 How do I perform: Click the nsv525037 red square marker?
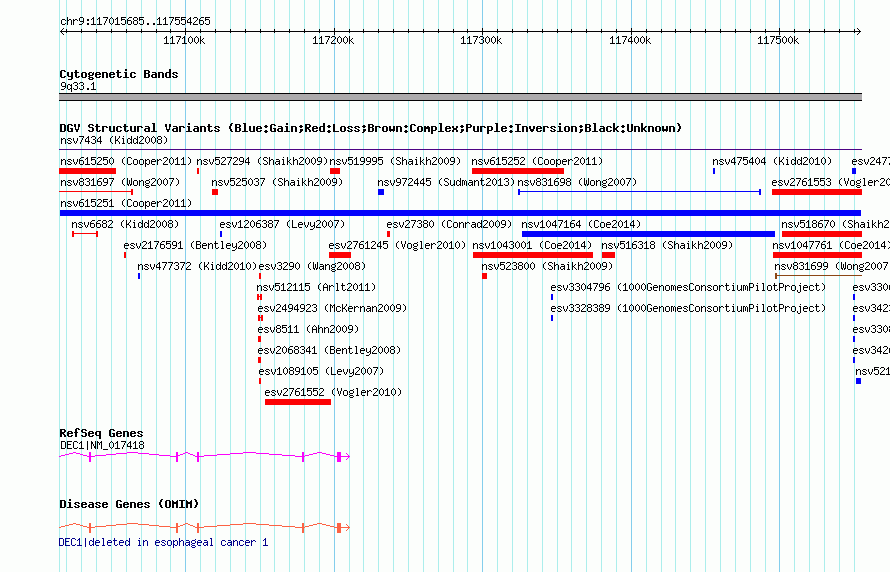coord(215,192)
